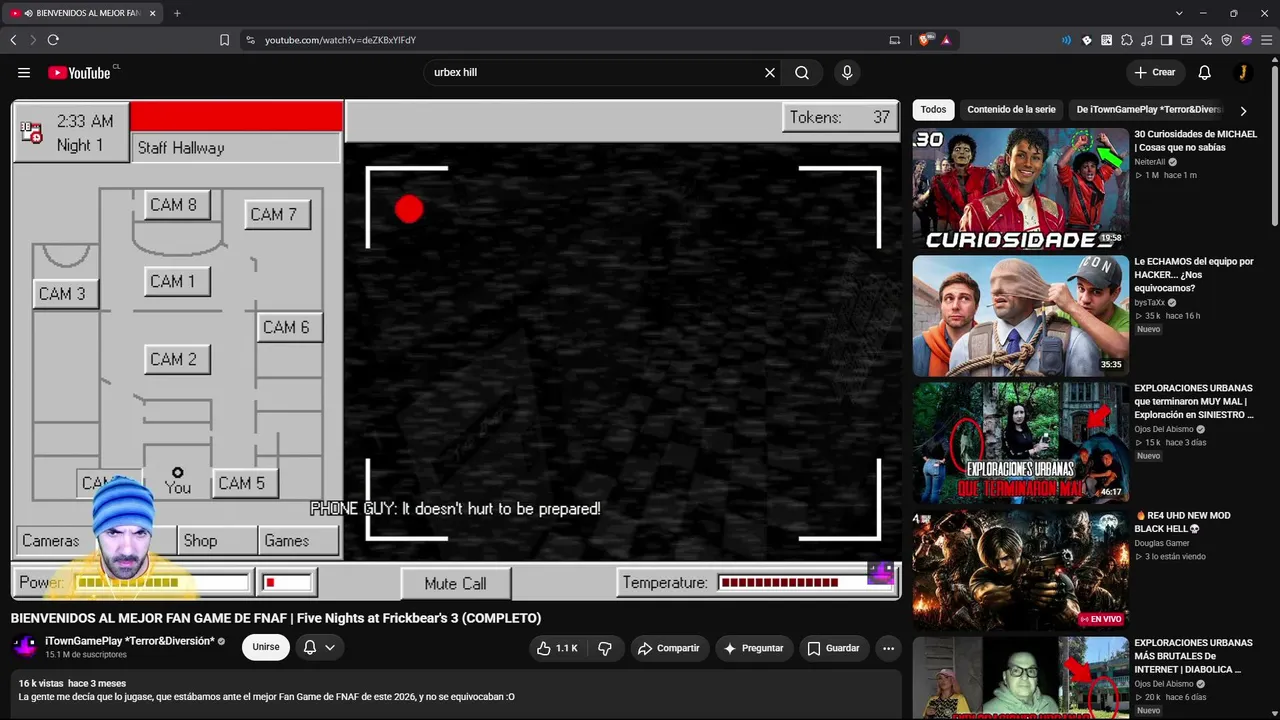Click the tab audio speaker icon
1280x720 pixels.
pyautogui.click(x=28, y=13)
